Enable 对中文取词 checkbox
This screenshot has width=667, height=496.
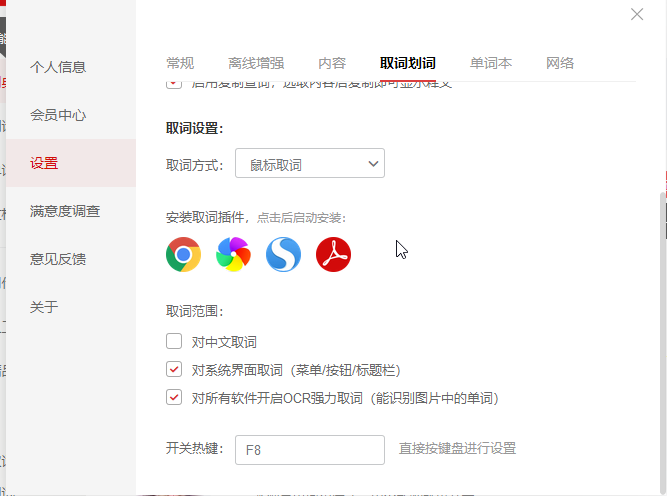(x=174, y=341)
